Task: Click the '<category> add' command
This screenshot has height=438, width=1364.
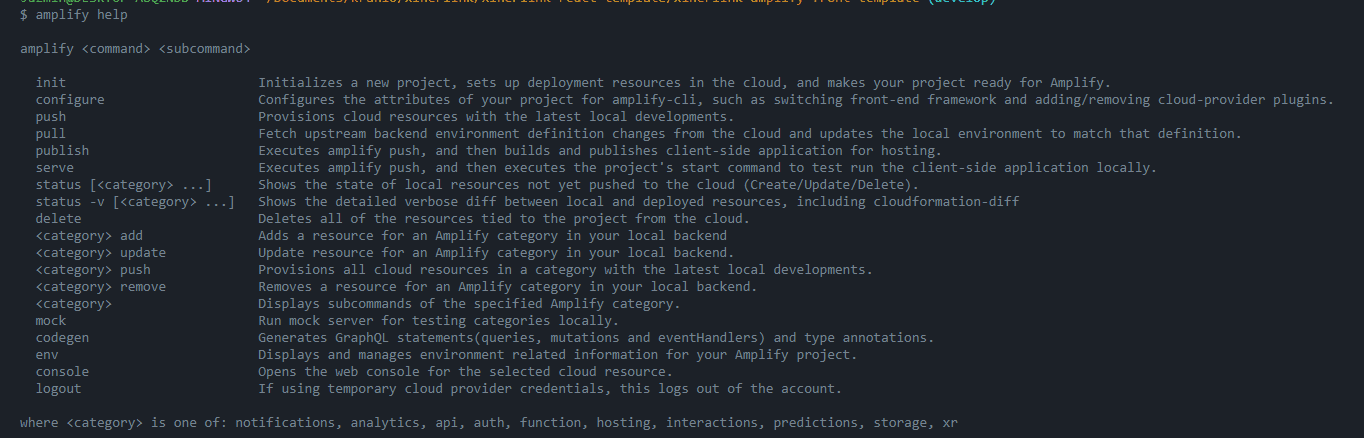Action: click(89, 236)
